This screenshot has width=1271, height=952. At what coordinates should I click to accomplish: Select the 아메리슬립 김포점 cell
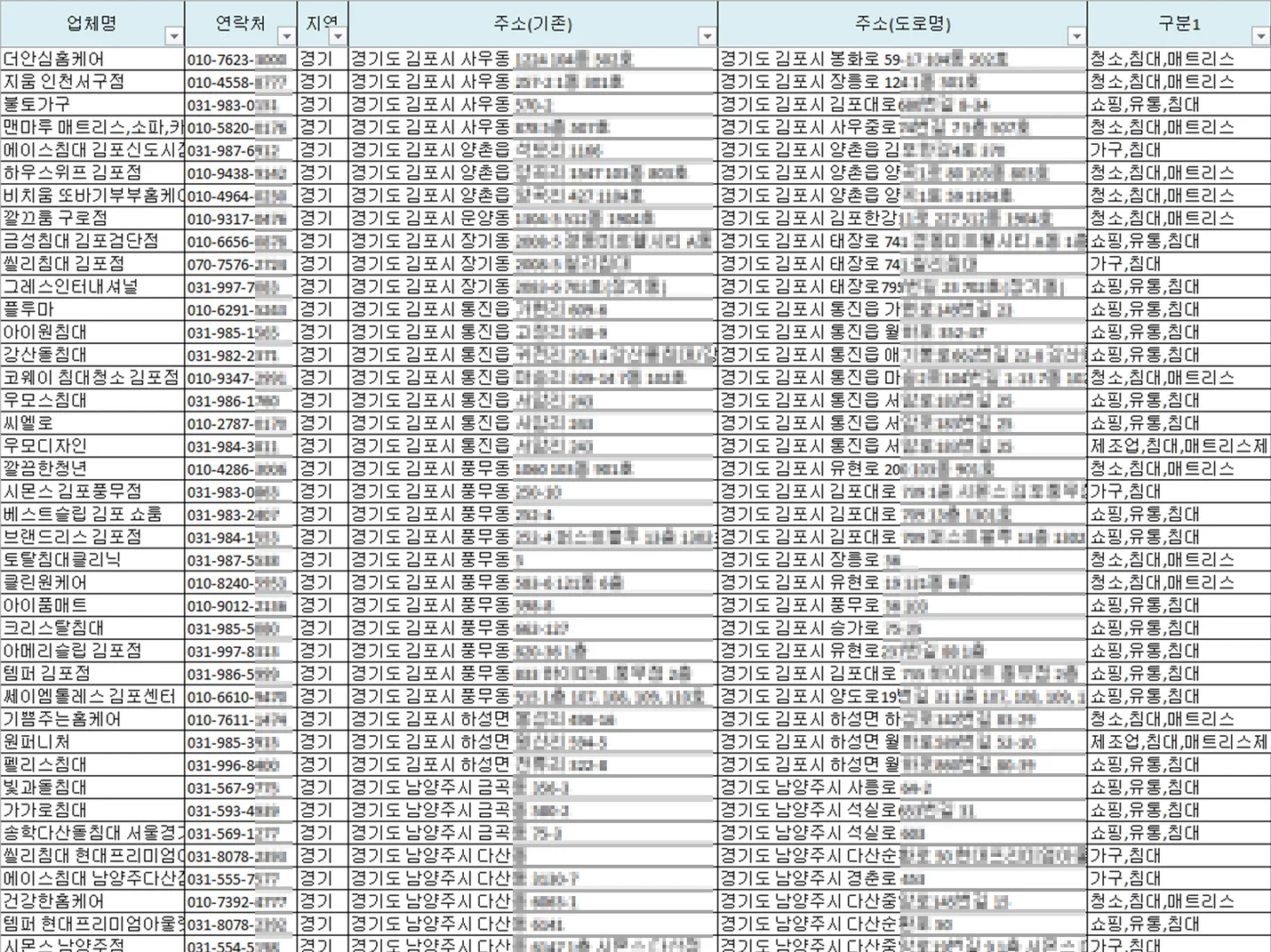[x=92, y=651]
